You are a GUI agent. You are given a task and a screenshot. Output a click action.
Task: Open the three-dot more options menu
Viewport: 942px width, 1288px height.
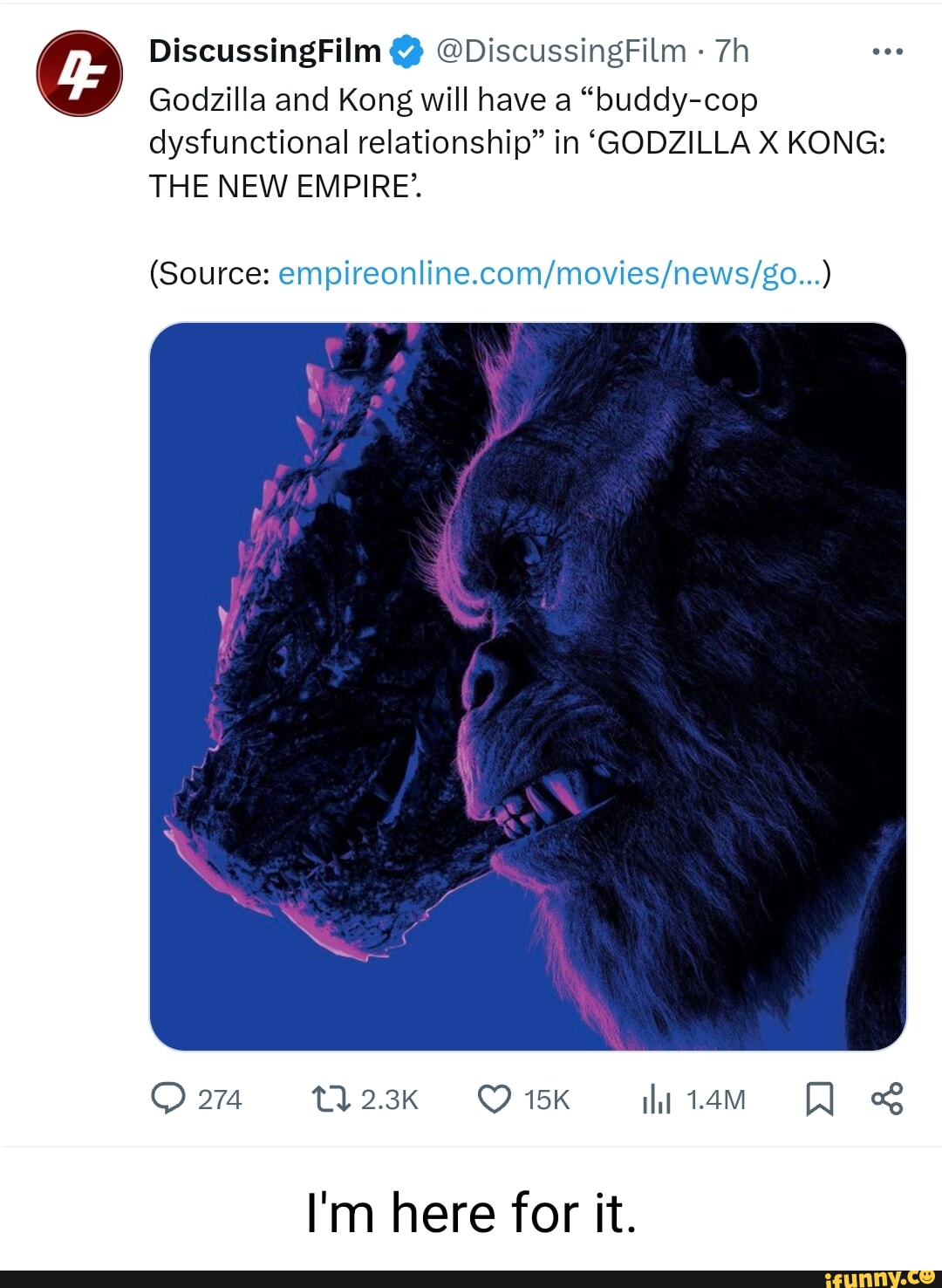[x=887, y=52]
